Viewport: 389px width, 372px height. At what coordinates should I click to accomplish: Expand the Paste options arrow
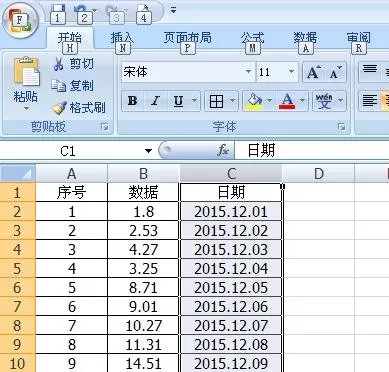coord(26,109)
